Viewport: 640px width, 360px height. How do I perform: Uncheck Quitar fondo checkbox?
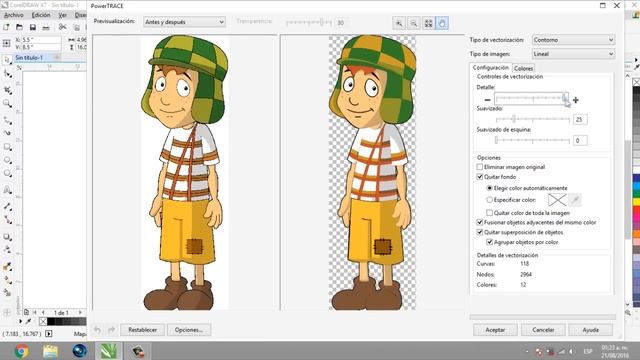[x=480, y=177]
